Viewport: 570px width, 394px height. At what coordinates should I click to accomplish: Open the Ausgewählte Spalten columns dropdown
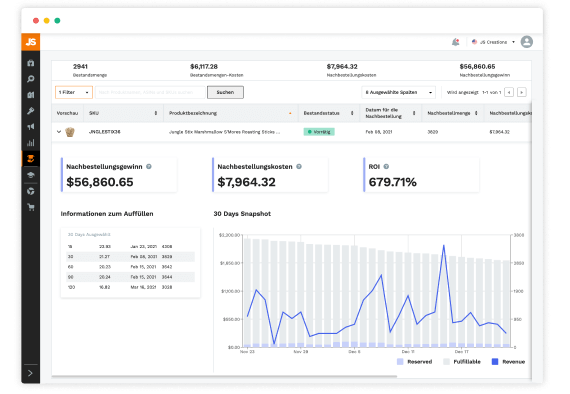[x=398, y=92]
